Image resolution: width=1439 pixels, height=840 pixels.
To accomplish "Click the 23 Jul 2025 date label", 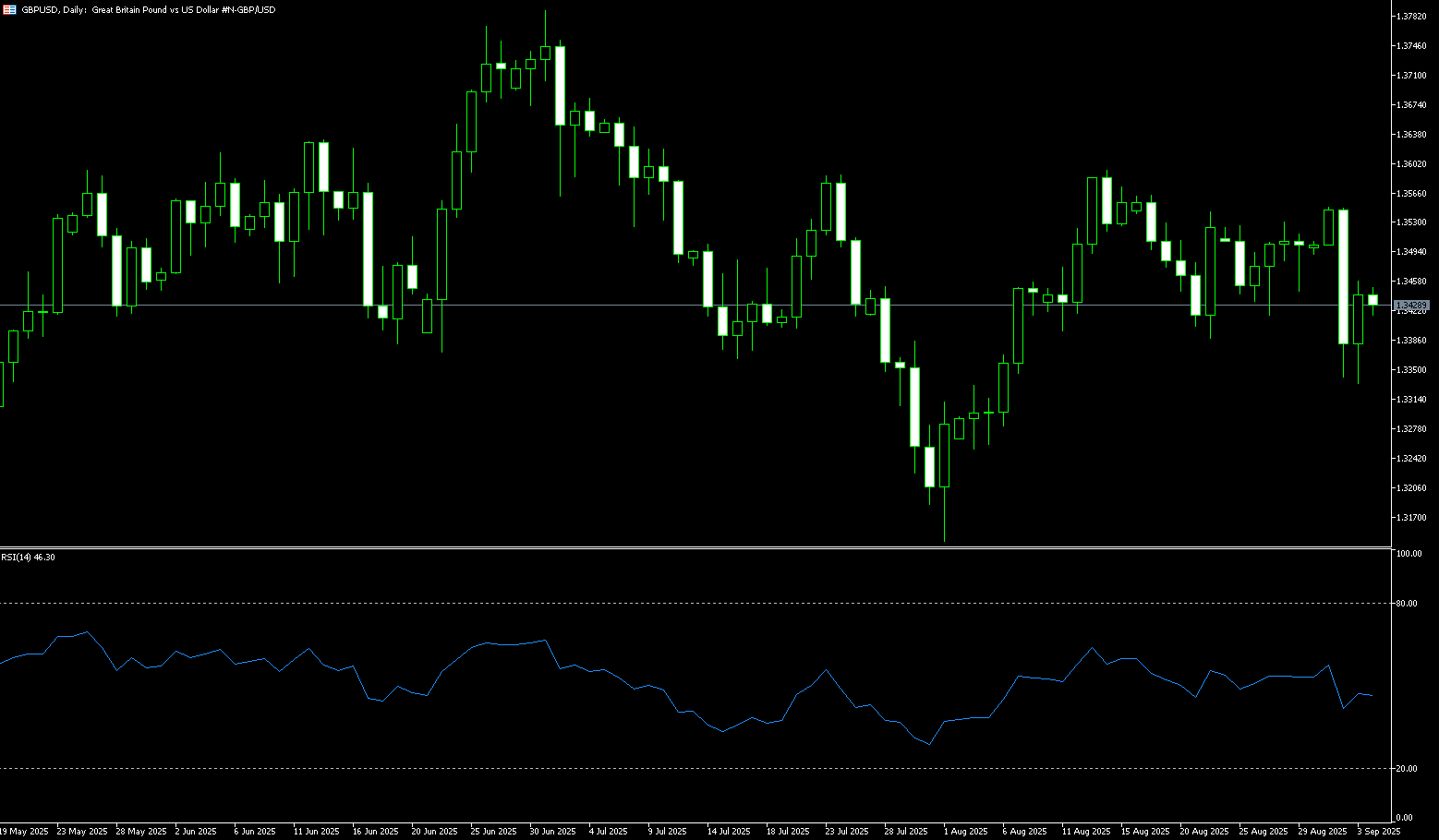I will [x=846, y=832].
